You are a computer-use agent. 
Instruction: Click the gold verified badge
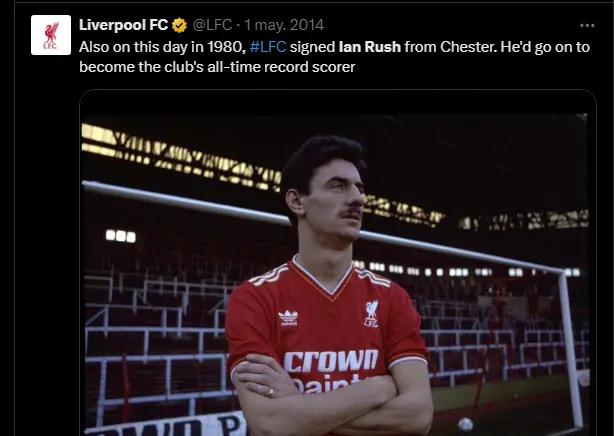coord(179,25)
